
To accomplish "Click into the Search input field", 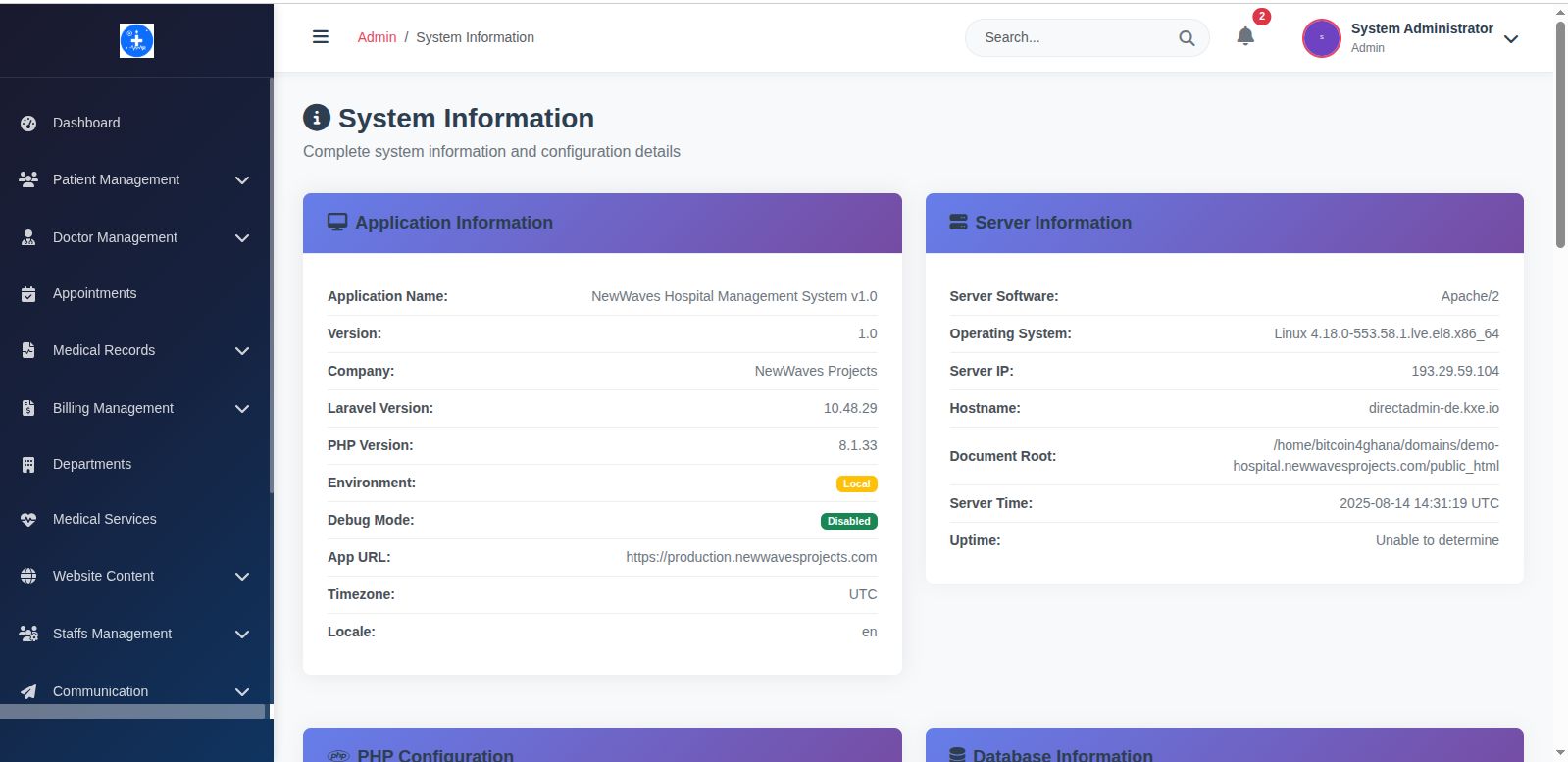I will (1074, 38).
